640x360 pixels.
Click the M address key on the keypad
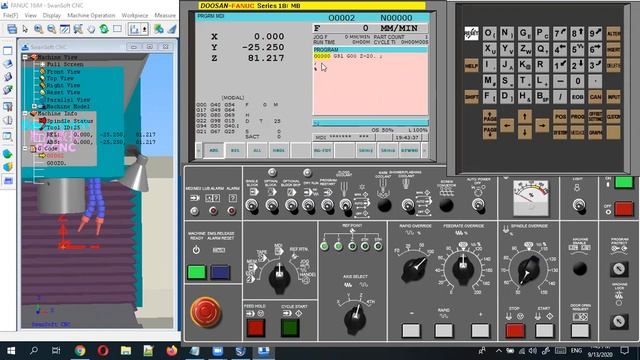click(x=489, y=81)
